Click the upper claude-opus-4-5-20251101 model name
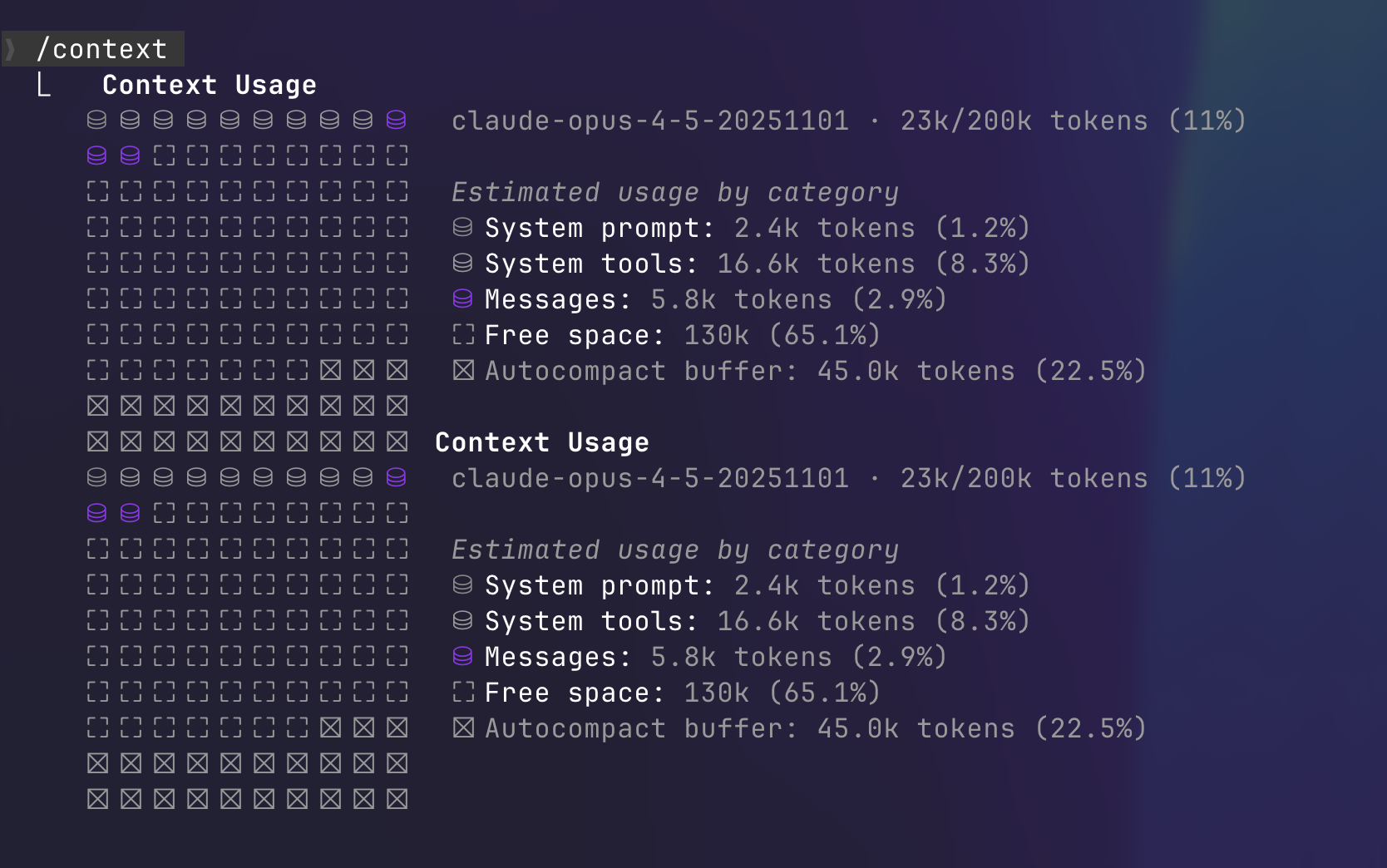The image size is (1387, 868). tap(649, 121)
